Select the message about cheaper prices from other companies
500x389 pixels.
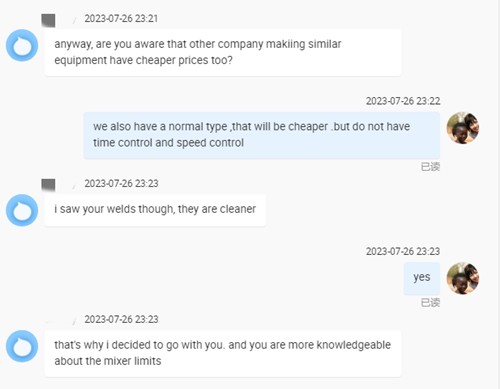coord(223,52)
